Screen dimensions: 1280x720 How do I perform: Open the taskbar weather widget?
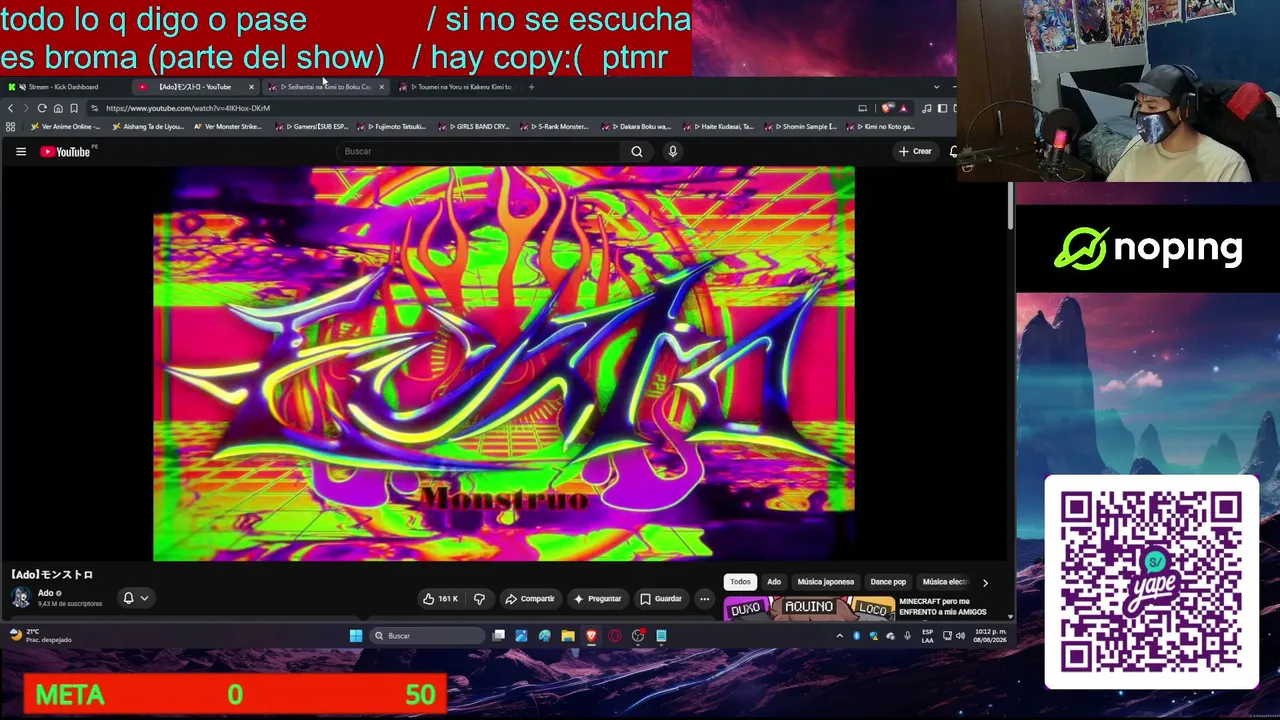(x=40, y=636)
